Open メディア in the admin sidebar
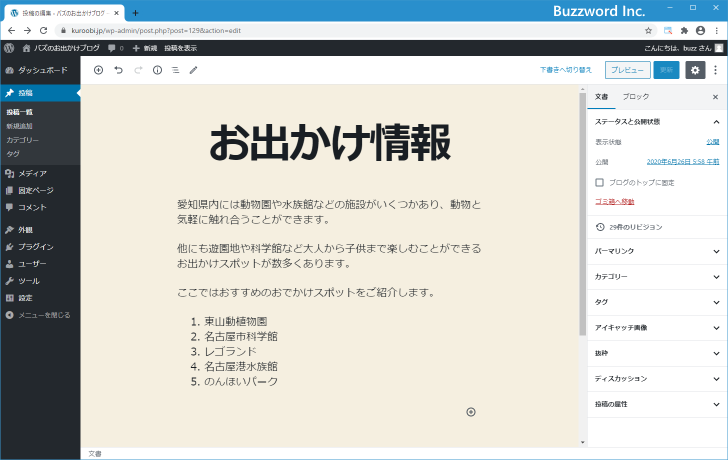Screen dimensions: 728x460 pyautogui.click(x=40, y=173)
